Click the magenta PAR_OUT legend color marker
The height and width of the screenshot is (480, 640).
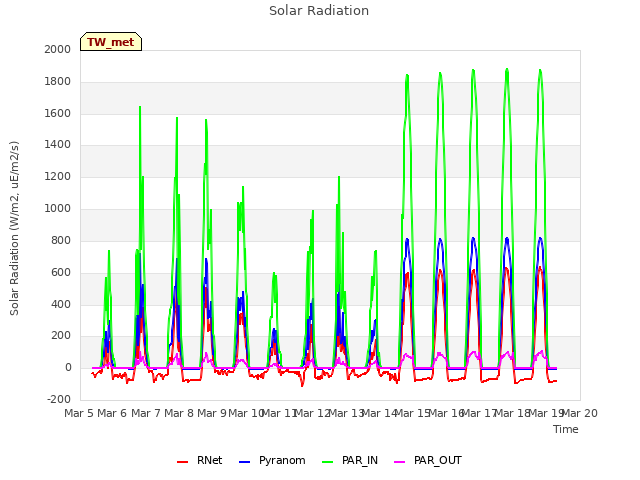(x=400, y=462)
